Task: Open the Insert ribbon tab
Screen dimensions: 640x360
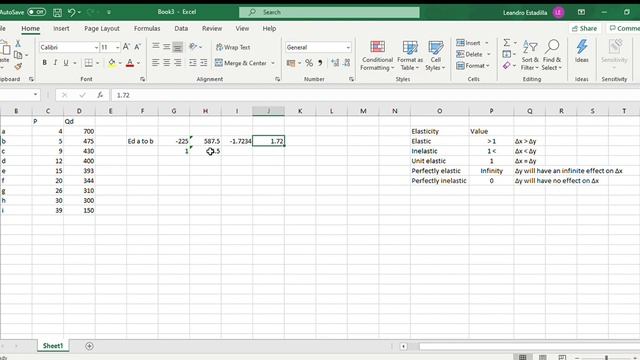Action: pos(61,29)
